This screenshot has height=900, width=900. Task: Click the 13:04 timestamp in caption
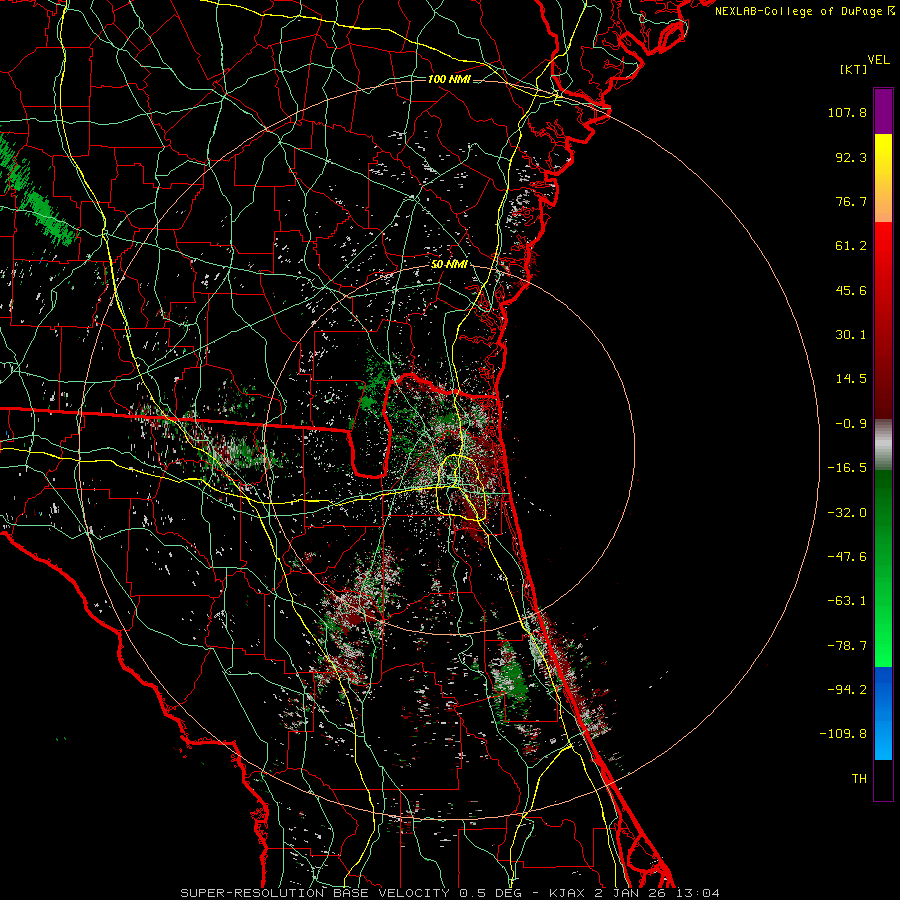(697, 893)
